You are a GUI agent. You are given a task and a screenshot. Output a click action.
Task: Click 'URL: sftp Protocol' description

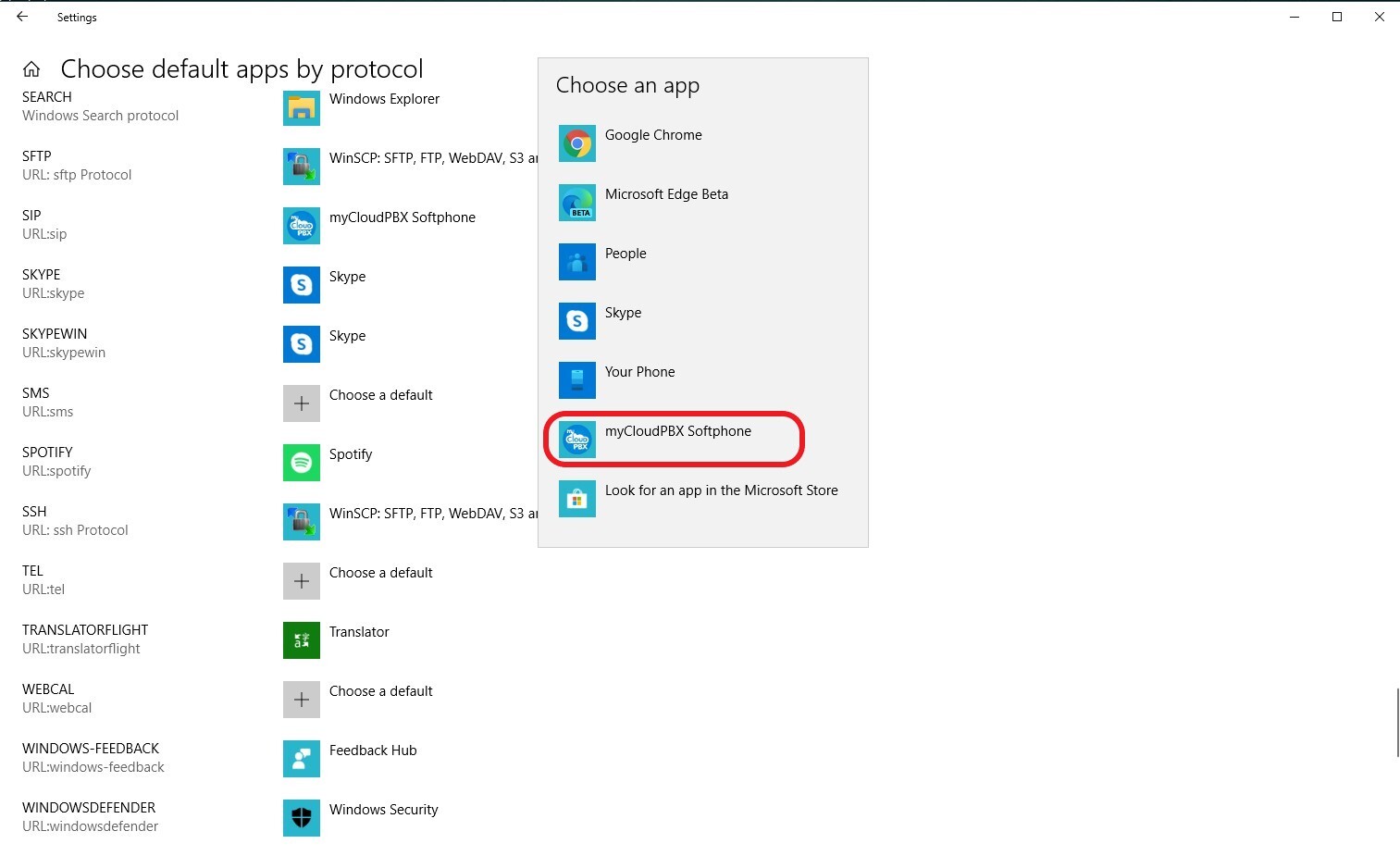[x=77, y=175]
